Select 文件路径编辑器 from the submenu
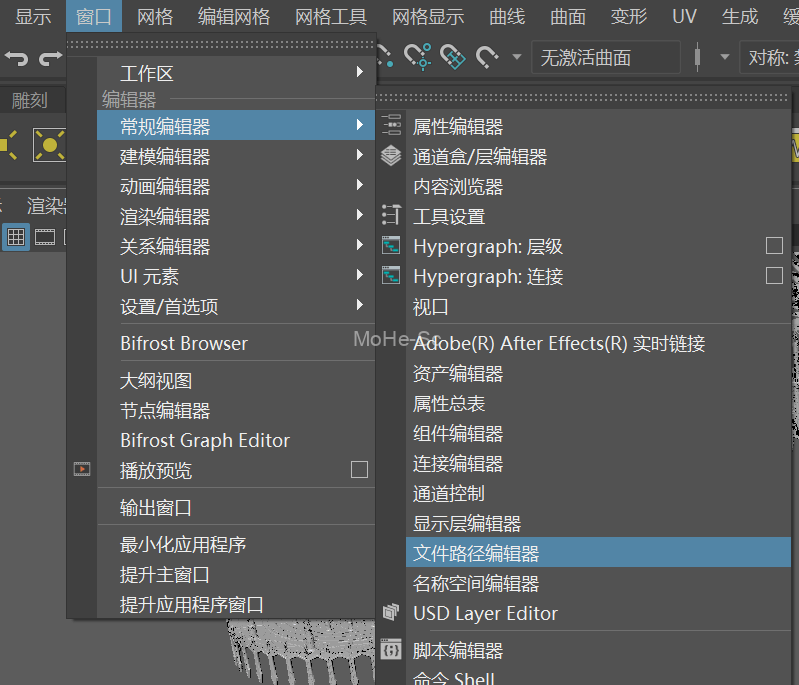 click(x=476, y=553)
